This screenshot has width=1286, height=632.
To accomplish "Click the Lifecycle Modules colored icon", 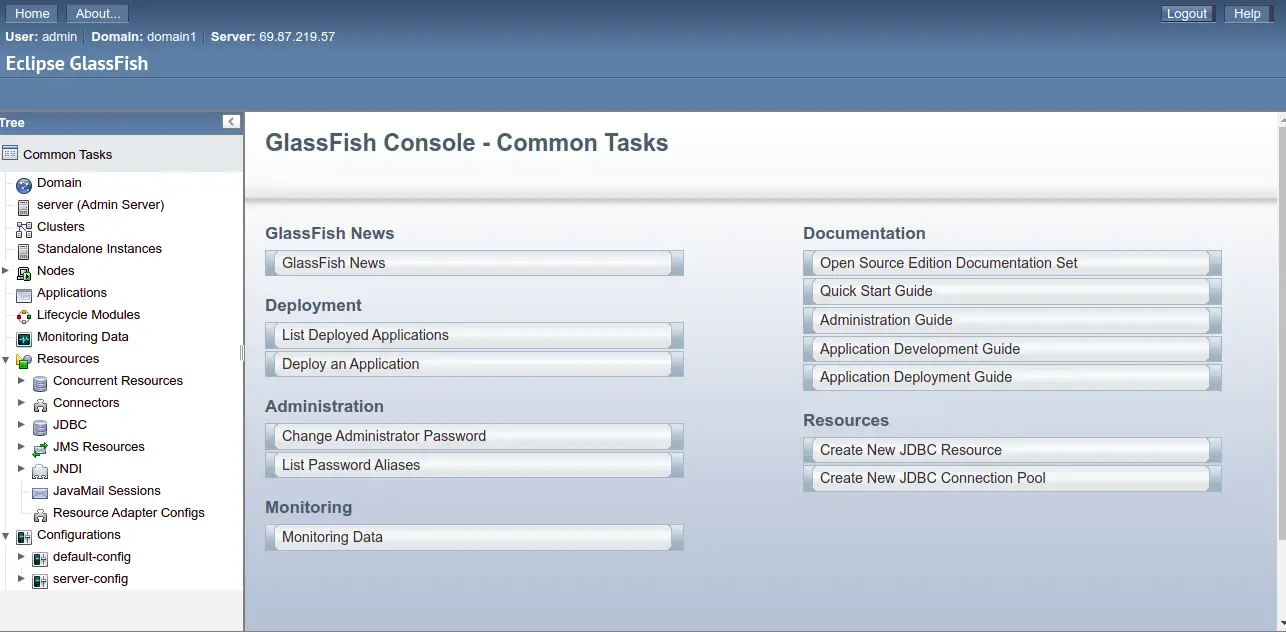I will tap(24, 316).
